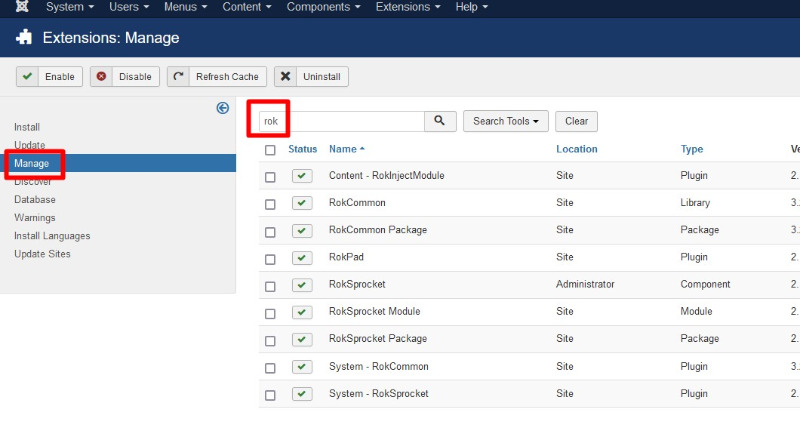Select checkbox for System - RokCommon
The height and width of the screenshot is (427, 800).
click(x=270, y=368)
